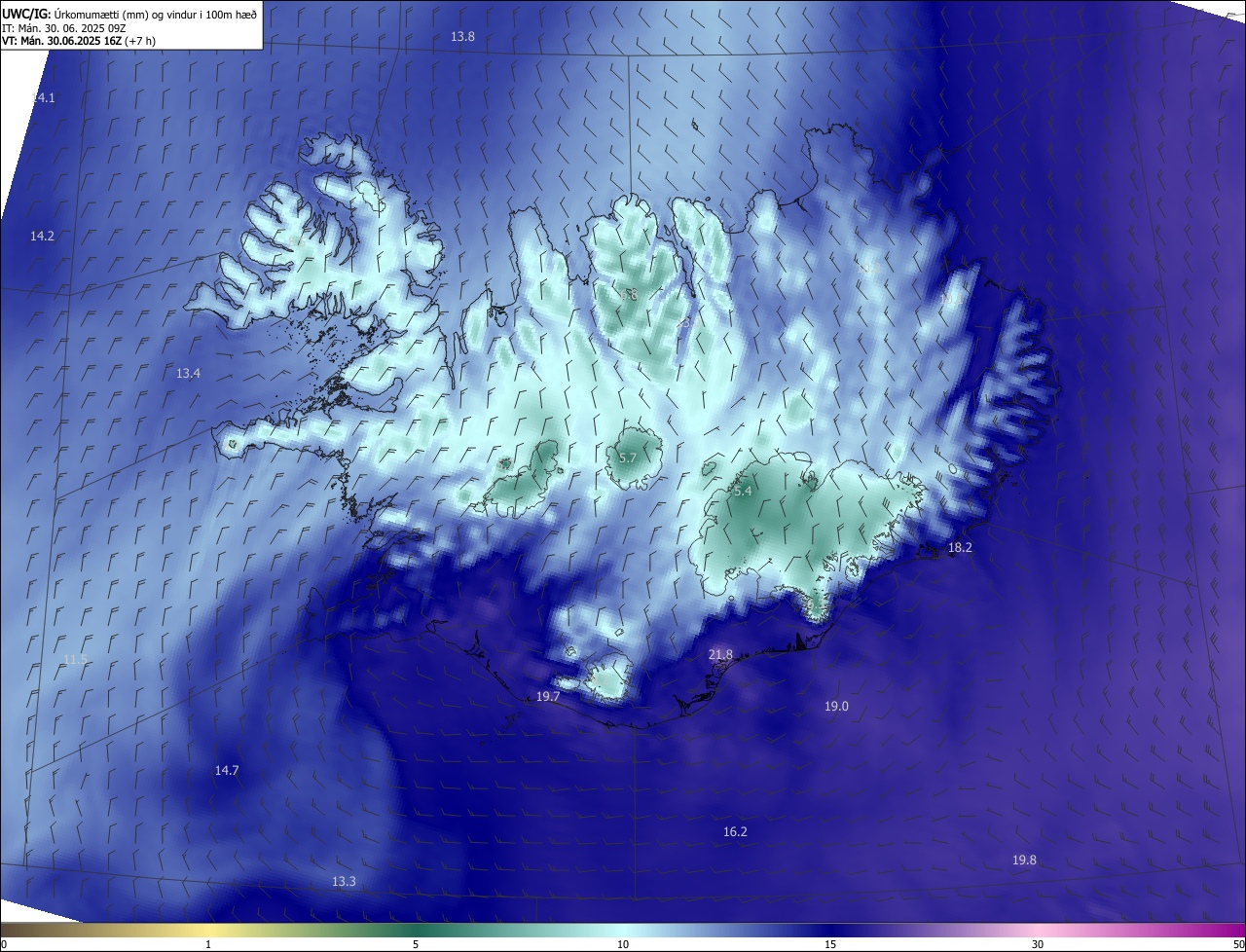Click the 13.8 value at the top
Screen dimensions: 1246x952
[462, 36]
